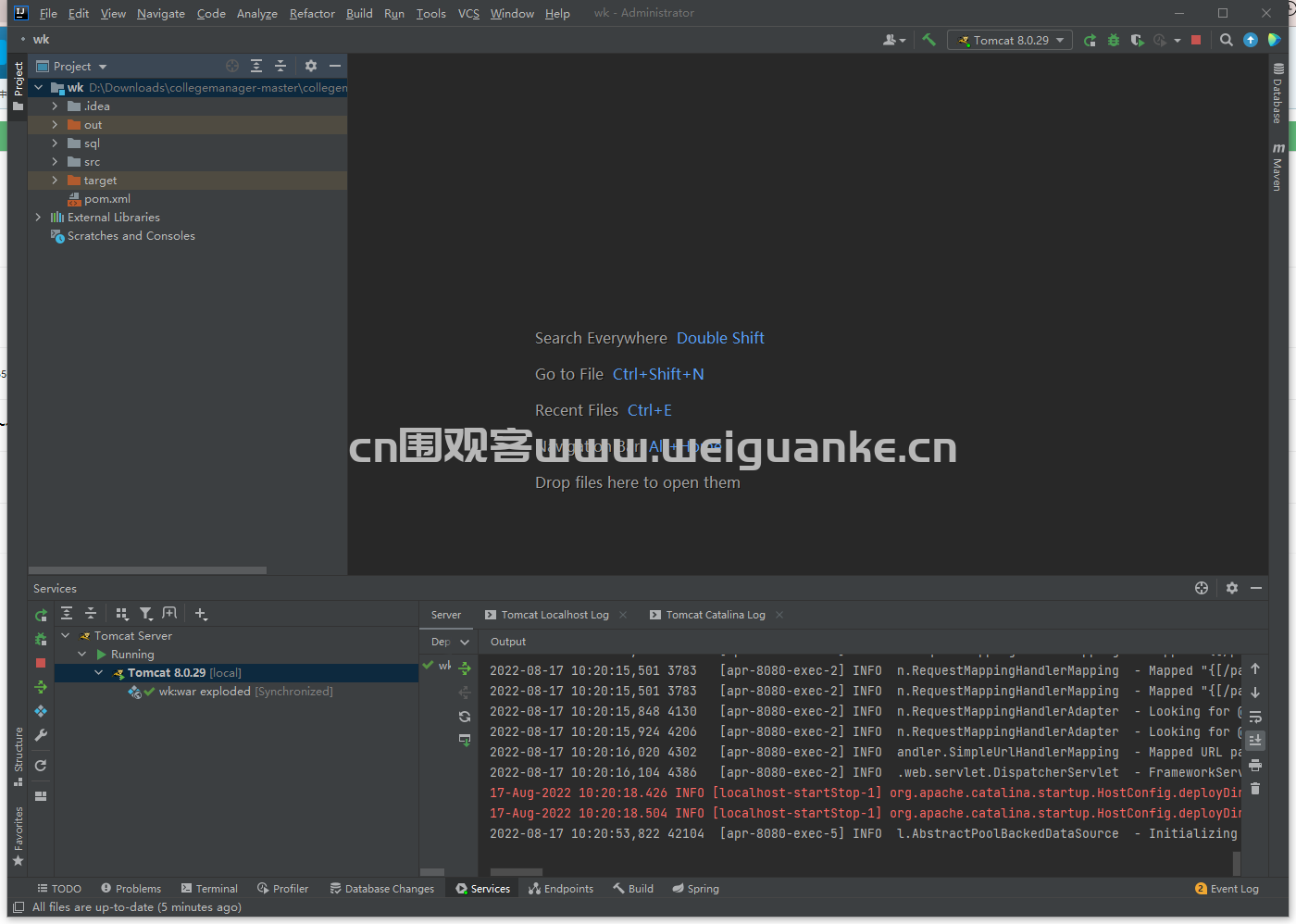Toggle the Project side tool window tab
Screen dimensions: 1296x924
pos(18,86)
